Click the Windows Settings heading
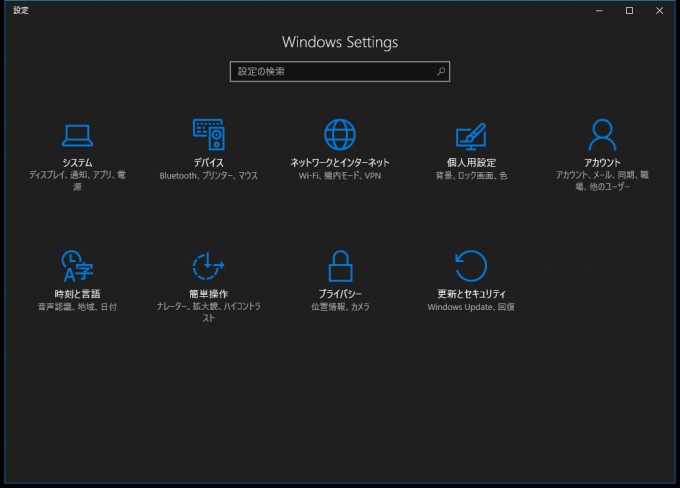680x488 pixels. (340, 42)
